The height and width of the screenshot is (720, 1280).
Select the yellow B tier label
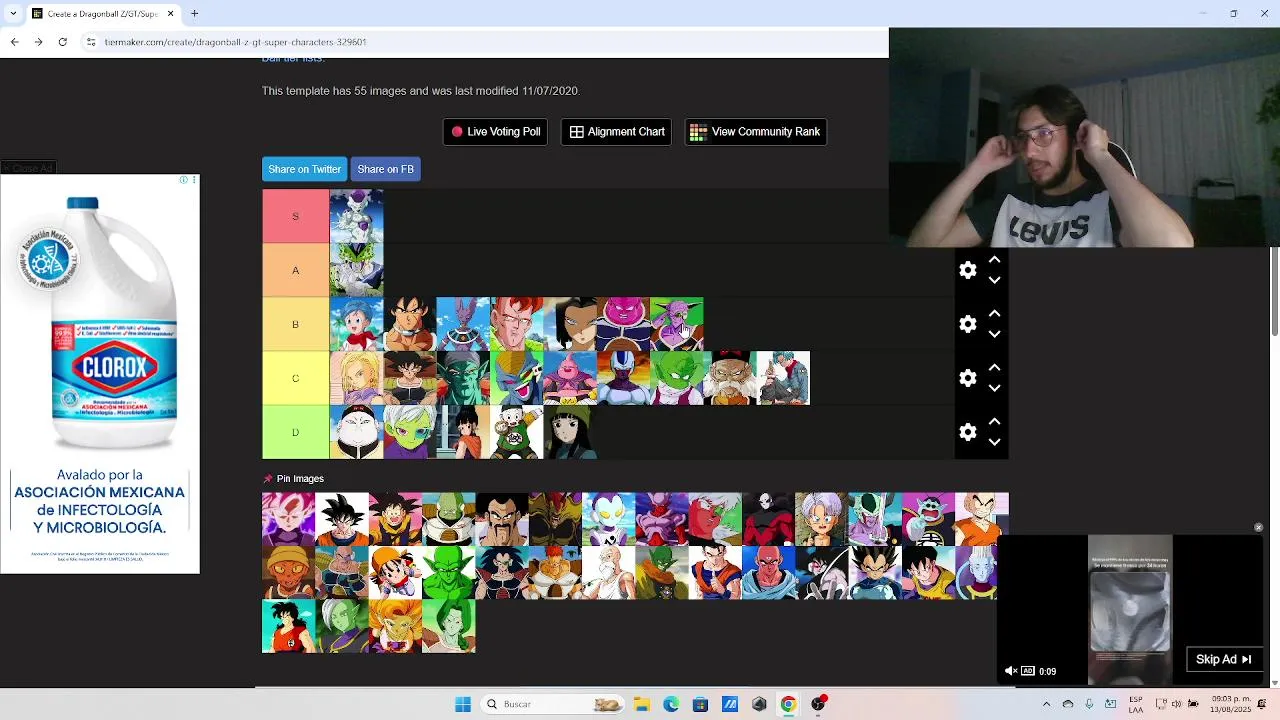pyautogui.click(x=295, y=324)
